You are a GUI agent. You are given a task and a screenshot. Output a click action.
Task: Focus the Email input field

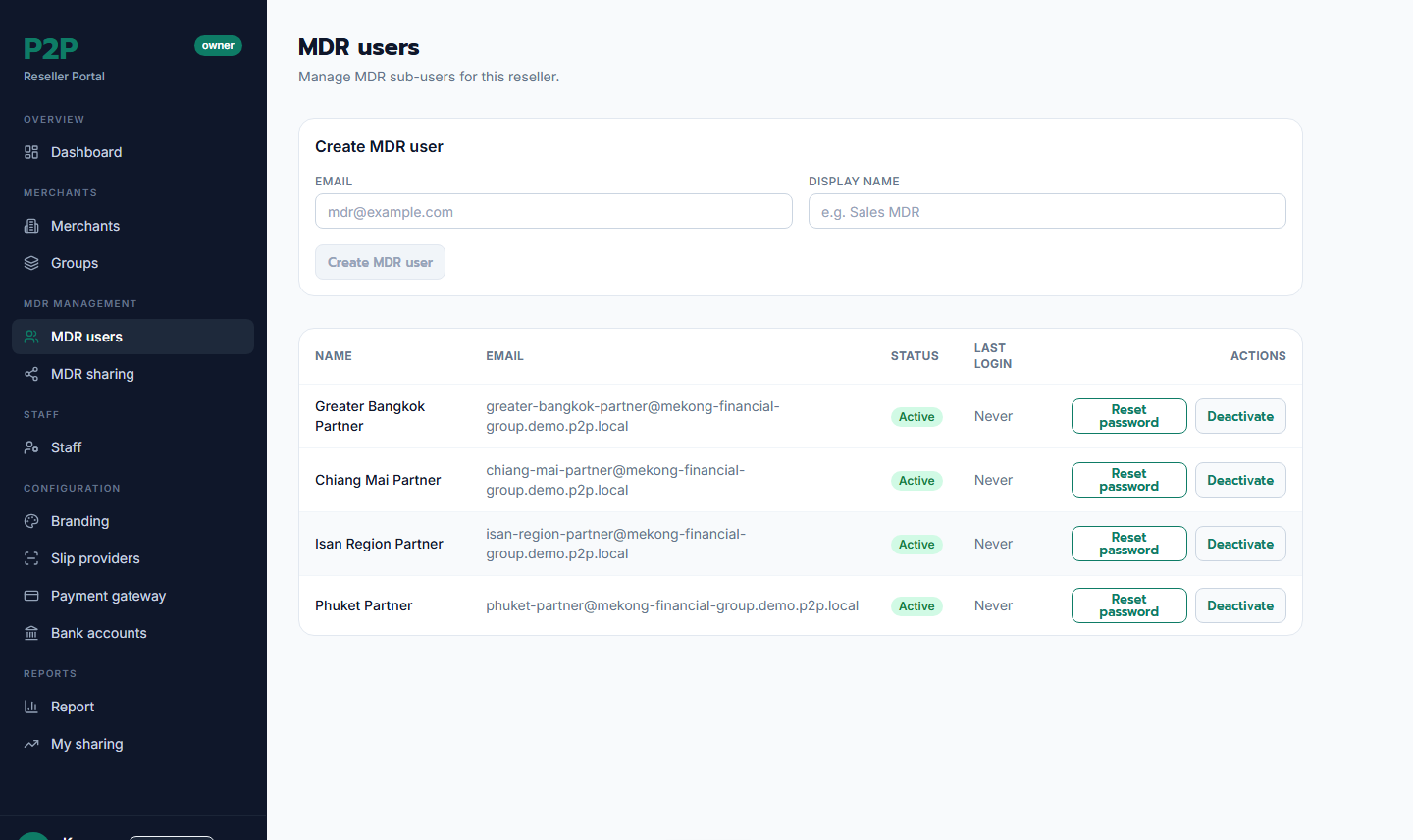tap(553, 211)
